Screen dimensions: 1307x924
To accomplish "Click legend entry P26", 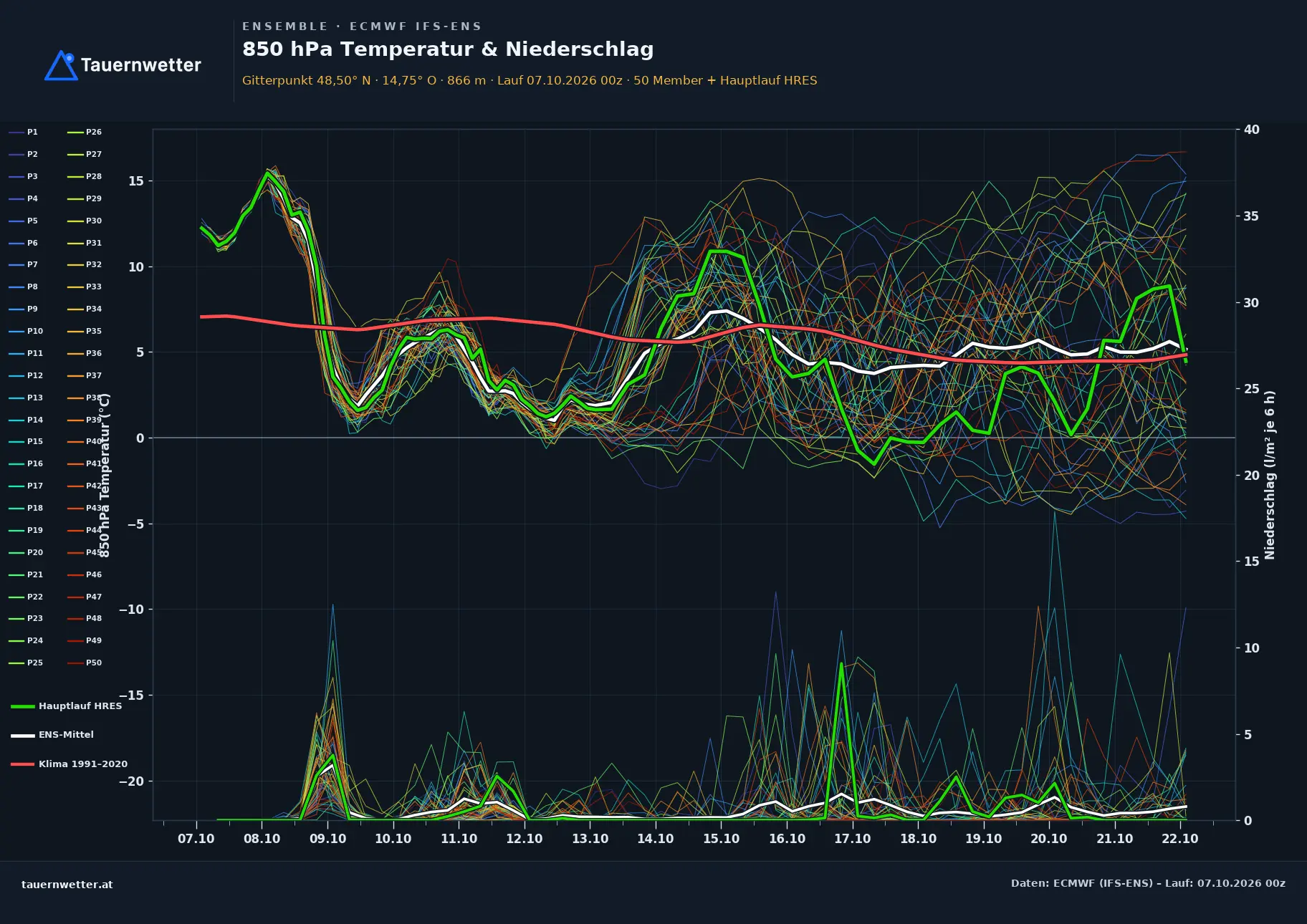I will click(85, 133).
